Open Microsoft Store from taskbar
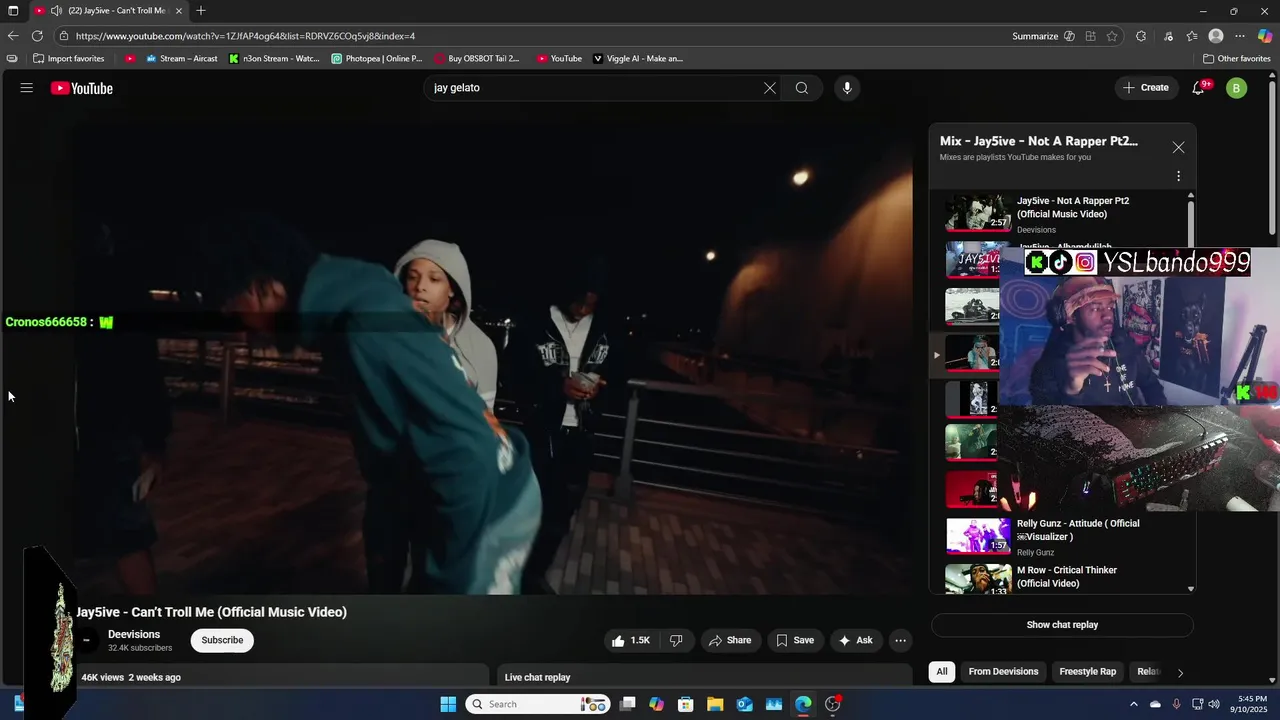Image resolution: width=1280 pixels, height=720 pixels. (x=685, y=704)
